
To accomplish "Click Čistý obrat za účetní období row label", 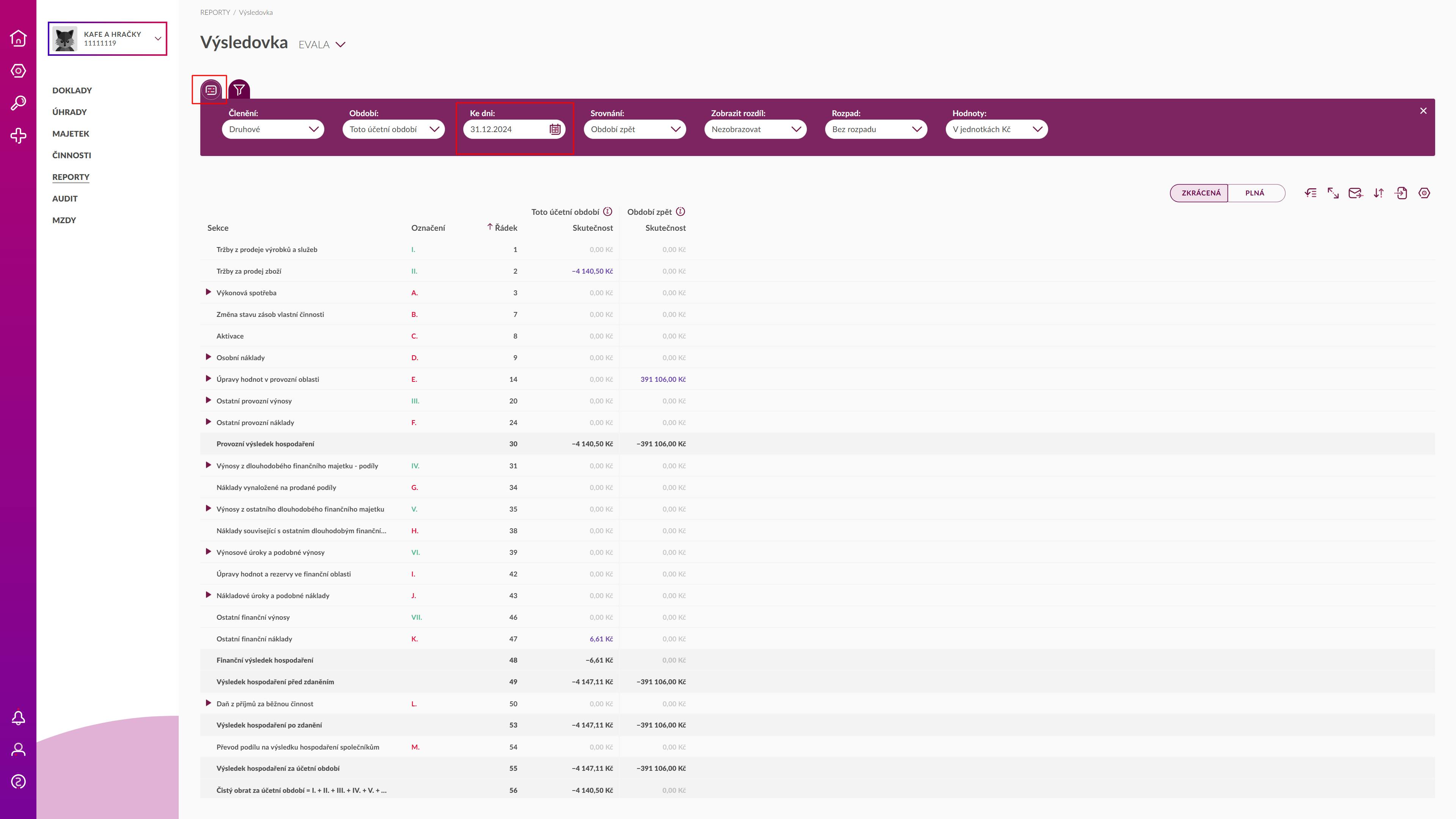I will 301,790.
